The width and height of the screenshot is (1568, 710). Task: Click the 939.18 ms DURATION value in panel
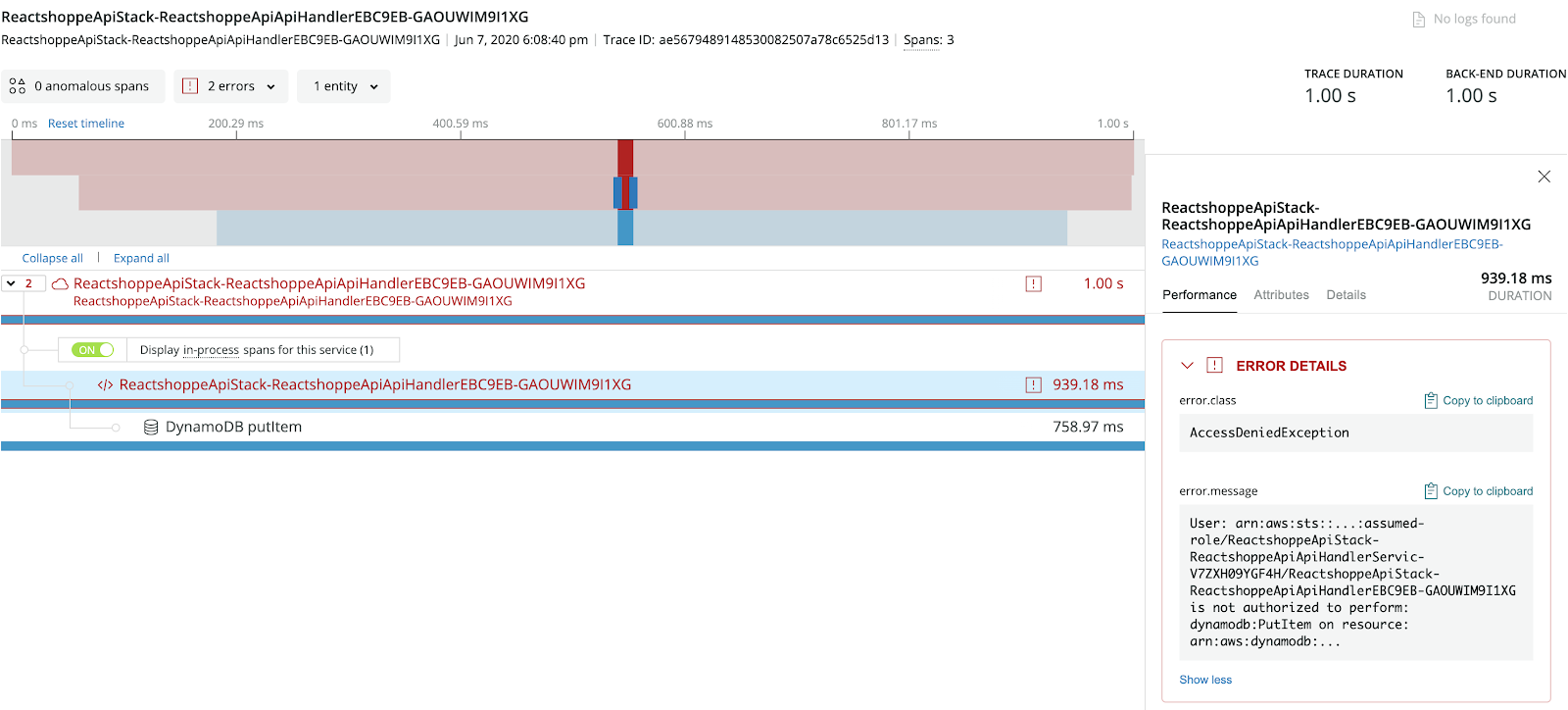point(1516,279)
